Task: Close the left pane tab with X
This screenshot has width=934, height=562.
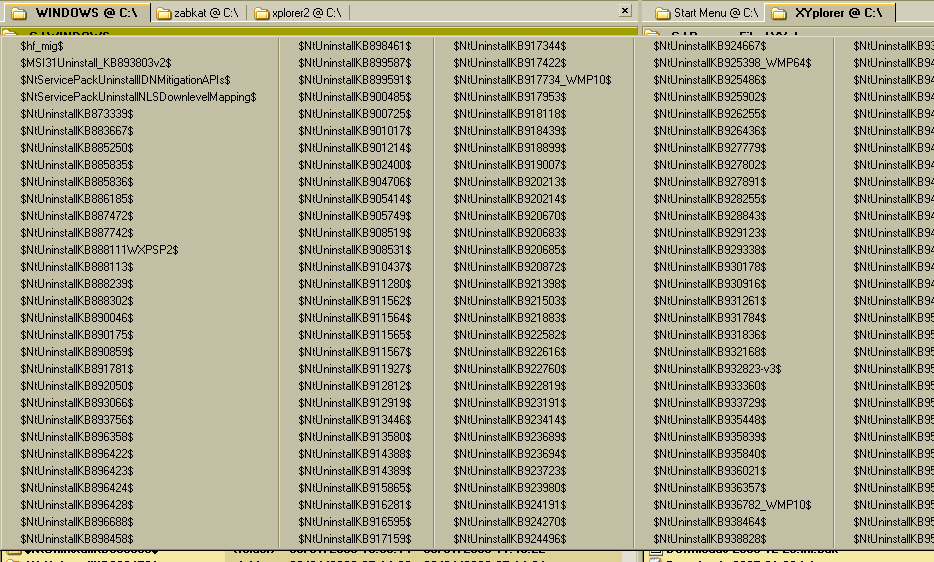Action: pyautogui.click(x=625, y=11)
